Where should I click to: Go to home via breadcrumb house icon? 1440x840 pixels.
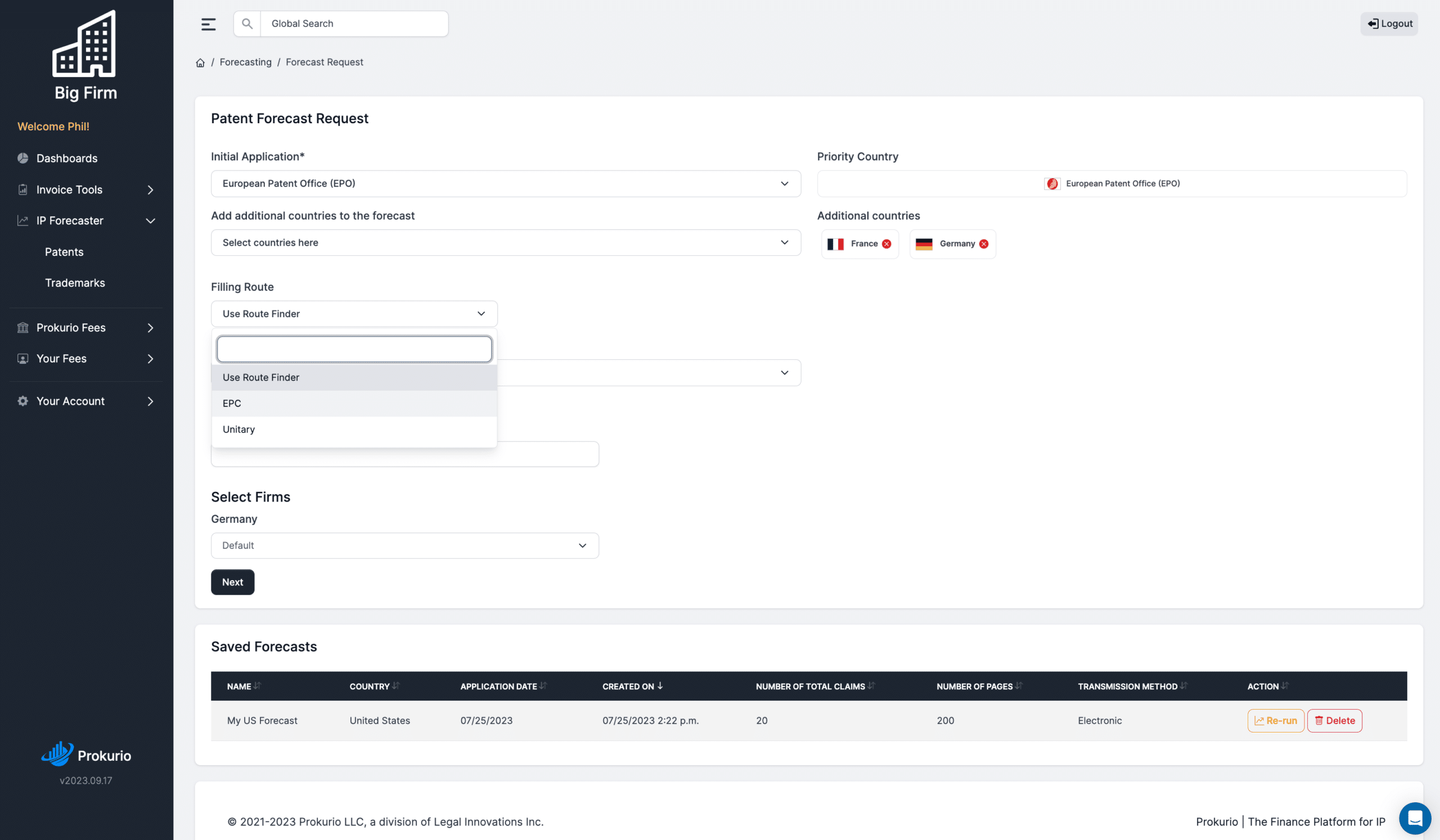point(200,63)
